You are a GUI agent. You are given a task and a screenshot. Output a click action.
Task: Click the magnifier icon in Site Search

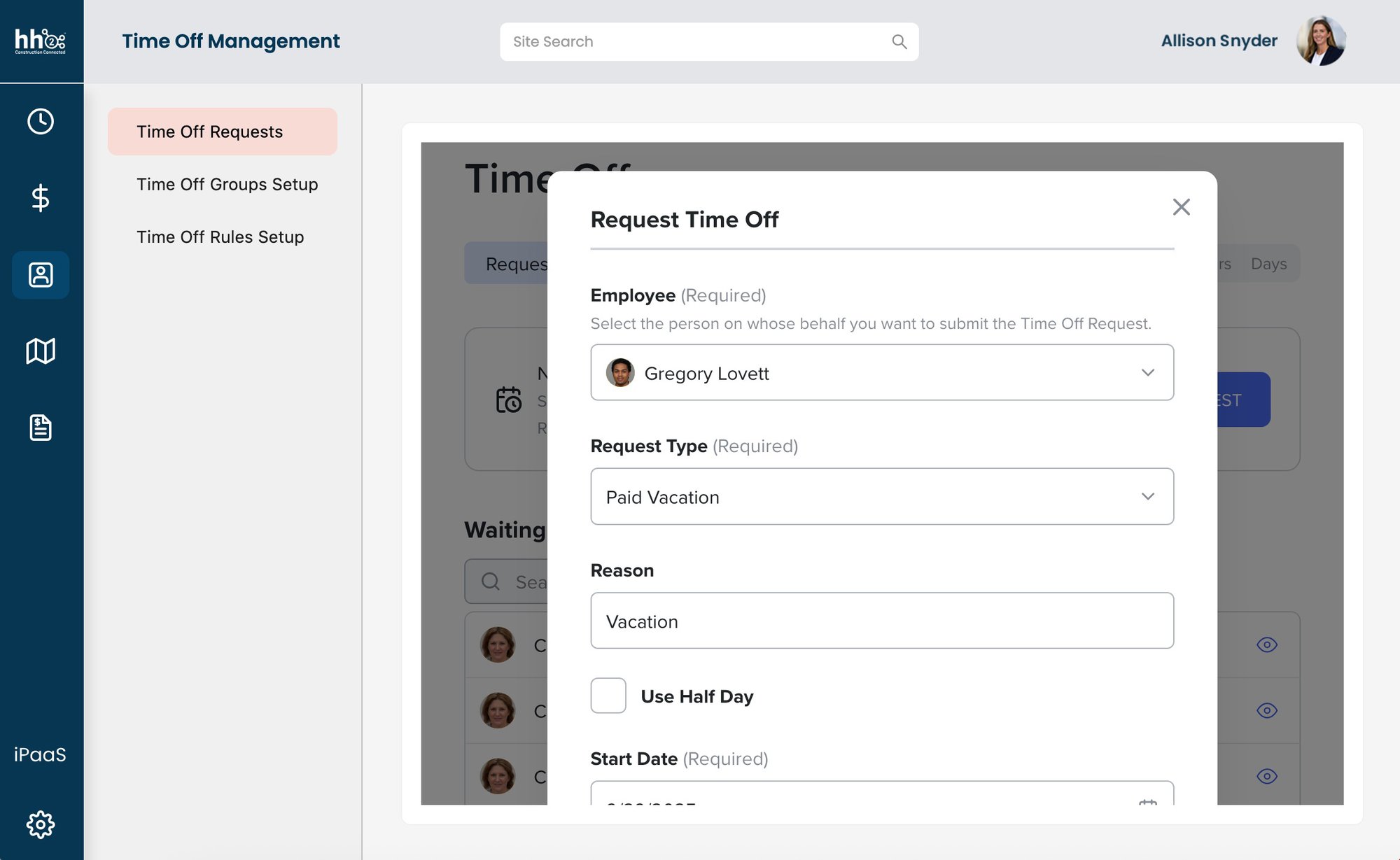click(x=899, y=42)
